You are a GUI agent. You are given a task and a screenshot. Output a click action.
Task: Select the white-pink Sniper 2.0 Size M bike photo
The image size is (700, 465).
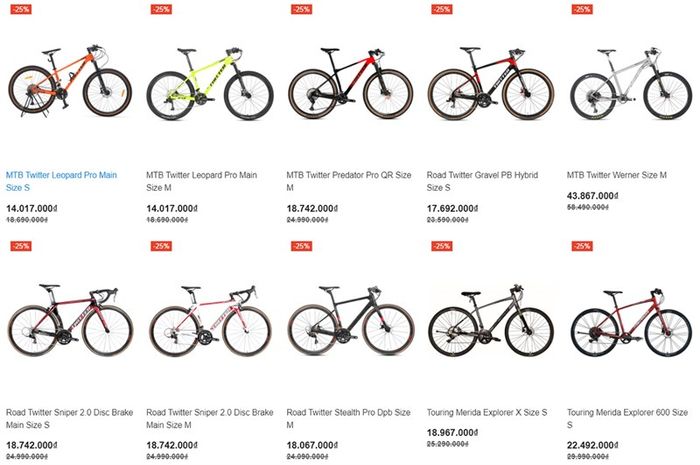210,321
